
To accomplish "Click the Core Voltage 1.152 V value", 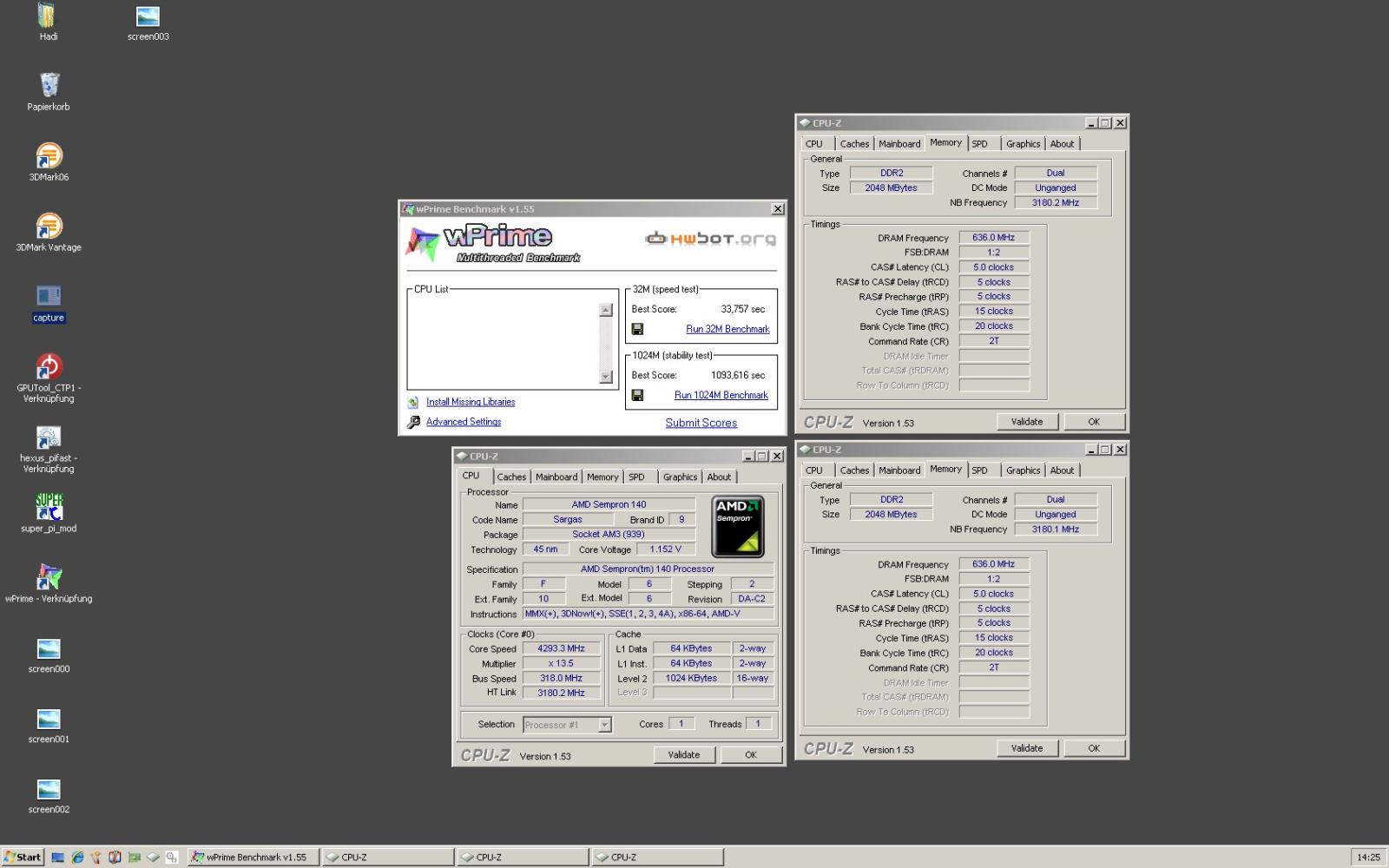I will click(x=666, y=549).
